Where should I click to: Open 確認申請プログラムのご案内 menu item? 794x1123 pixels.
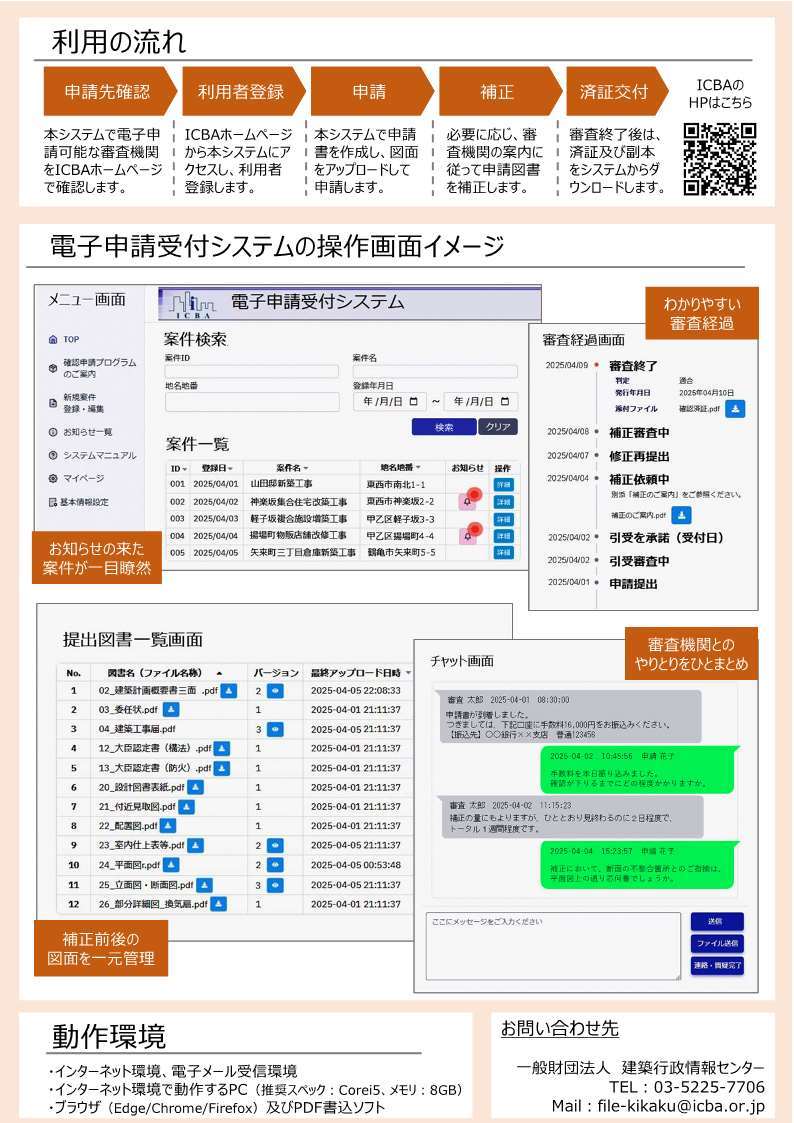92,368
